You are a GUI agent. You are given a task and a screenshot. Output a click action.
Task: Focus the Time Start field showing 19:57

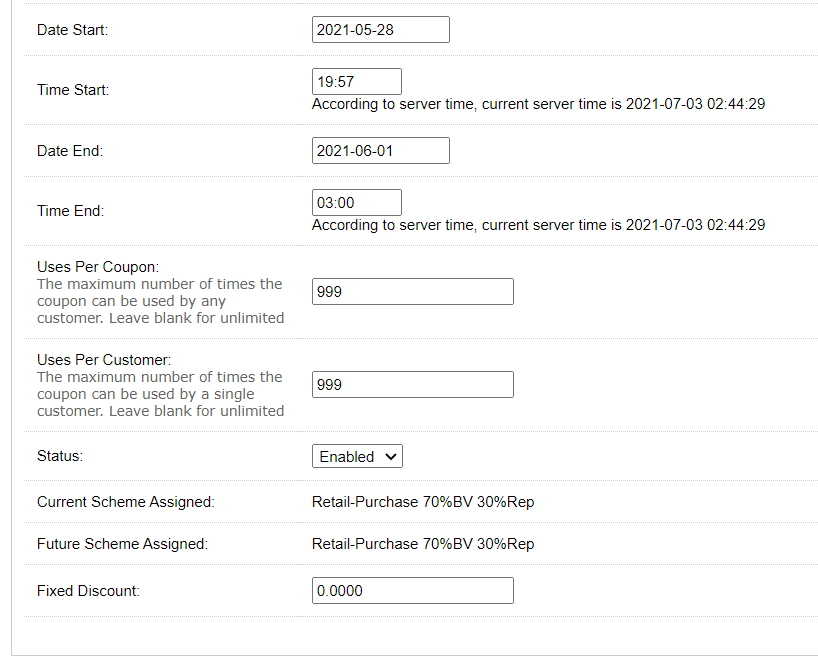pos(357,82)
